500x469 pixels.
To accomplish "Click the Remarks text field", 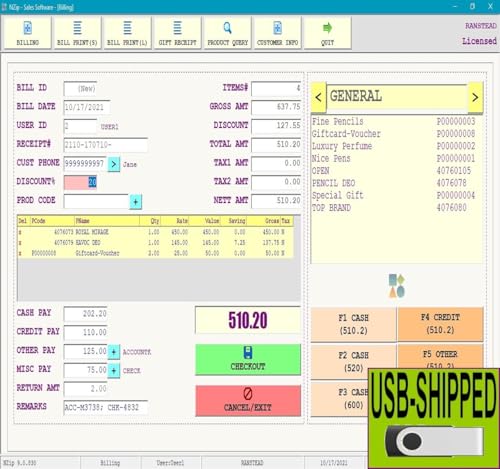I will [x=106, y=407].
